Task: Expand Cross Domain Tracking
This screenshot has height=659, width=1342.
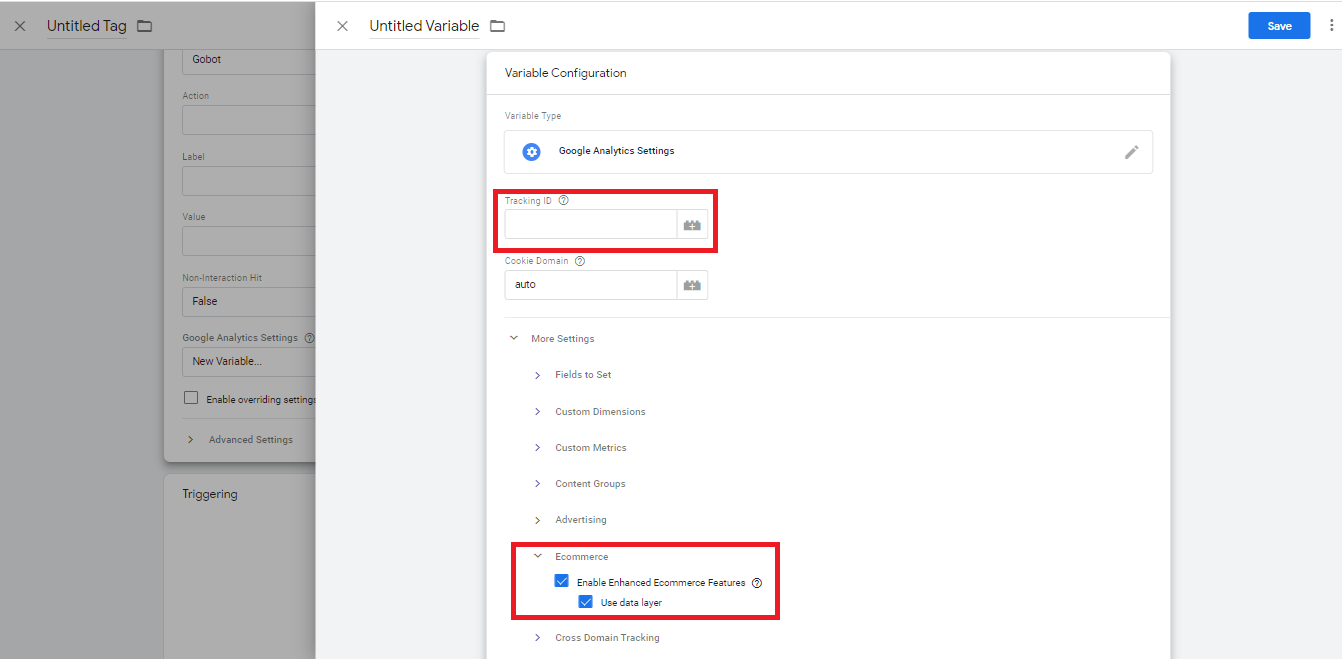Action: point(538,638)
